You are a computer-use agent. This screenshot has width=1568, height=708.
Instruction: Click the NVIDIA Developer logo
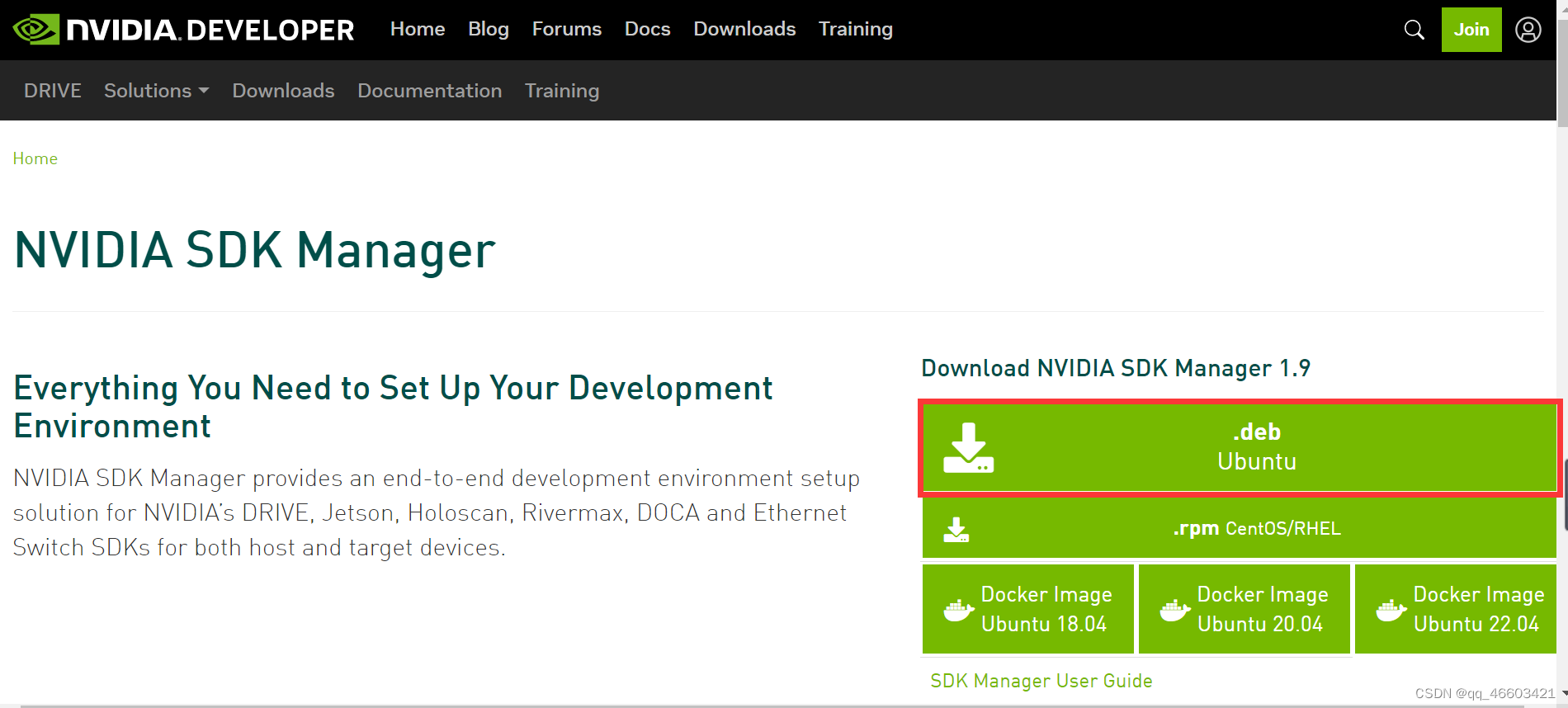(x=183, y=30)
